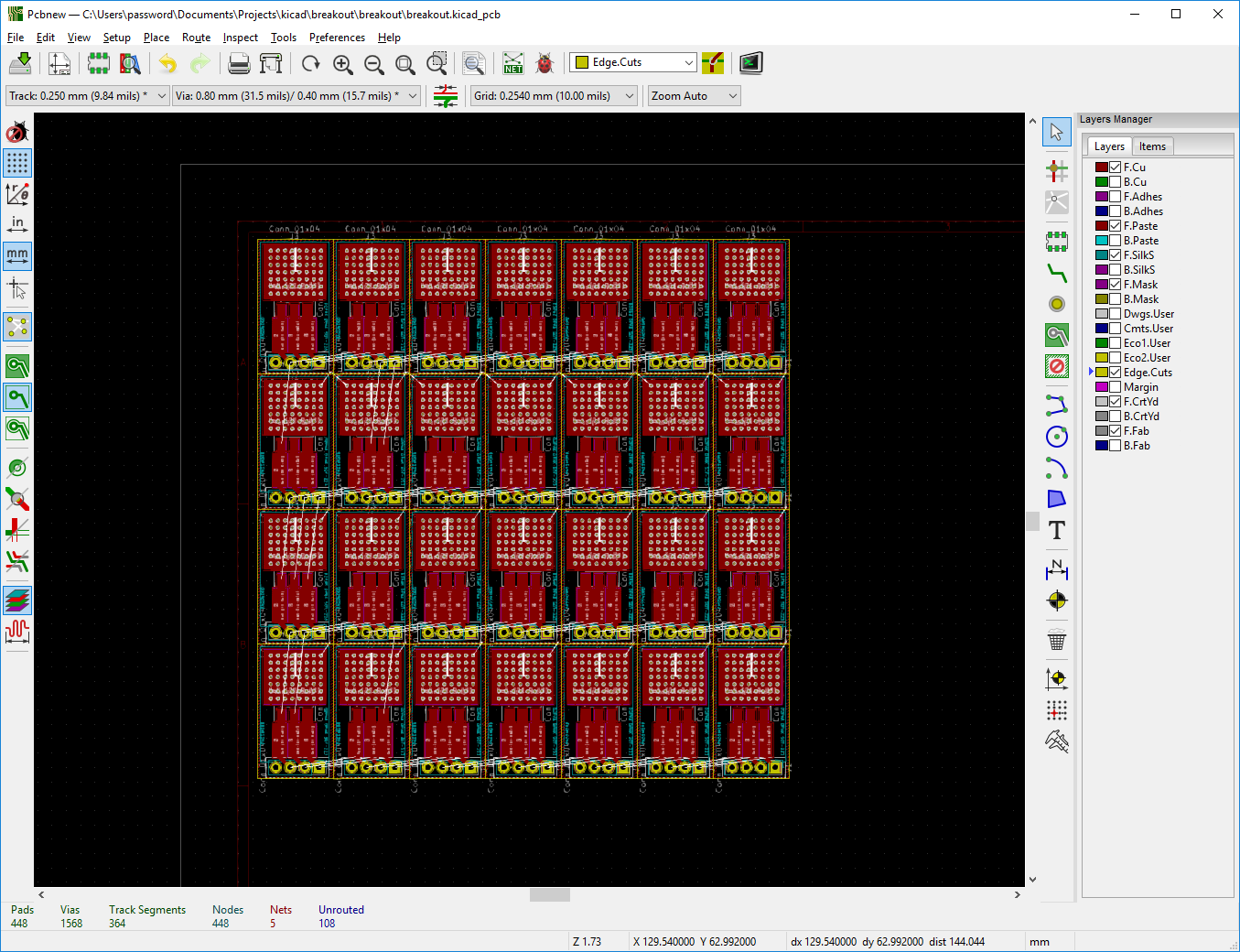Viewport: 1240px width, 952px height.
Task: Open the Setup menu
Action: coord(116,38)
